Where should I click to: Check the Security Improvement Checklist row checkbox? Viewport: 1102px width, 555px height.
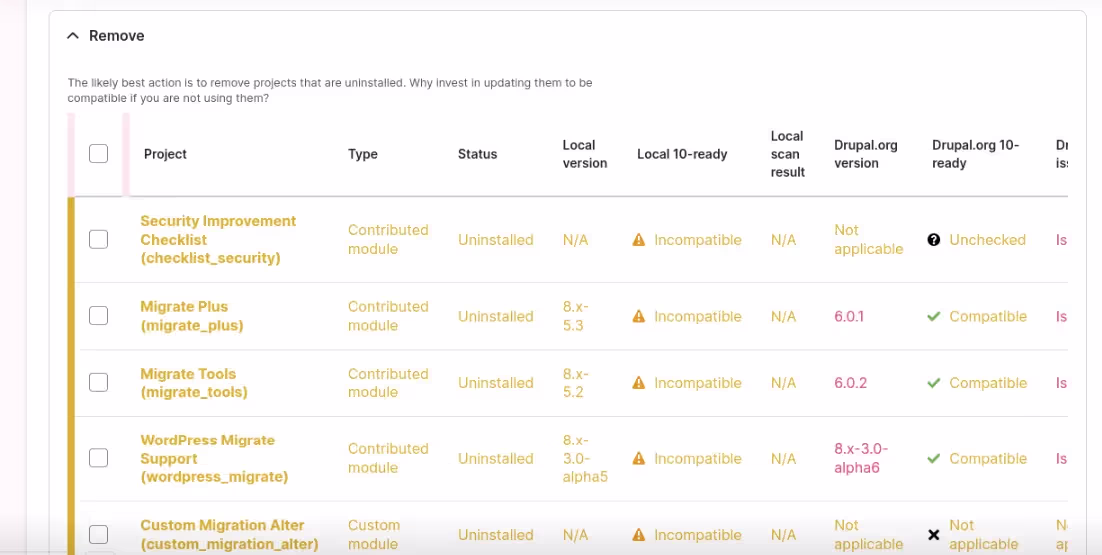coord(98,240)
